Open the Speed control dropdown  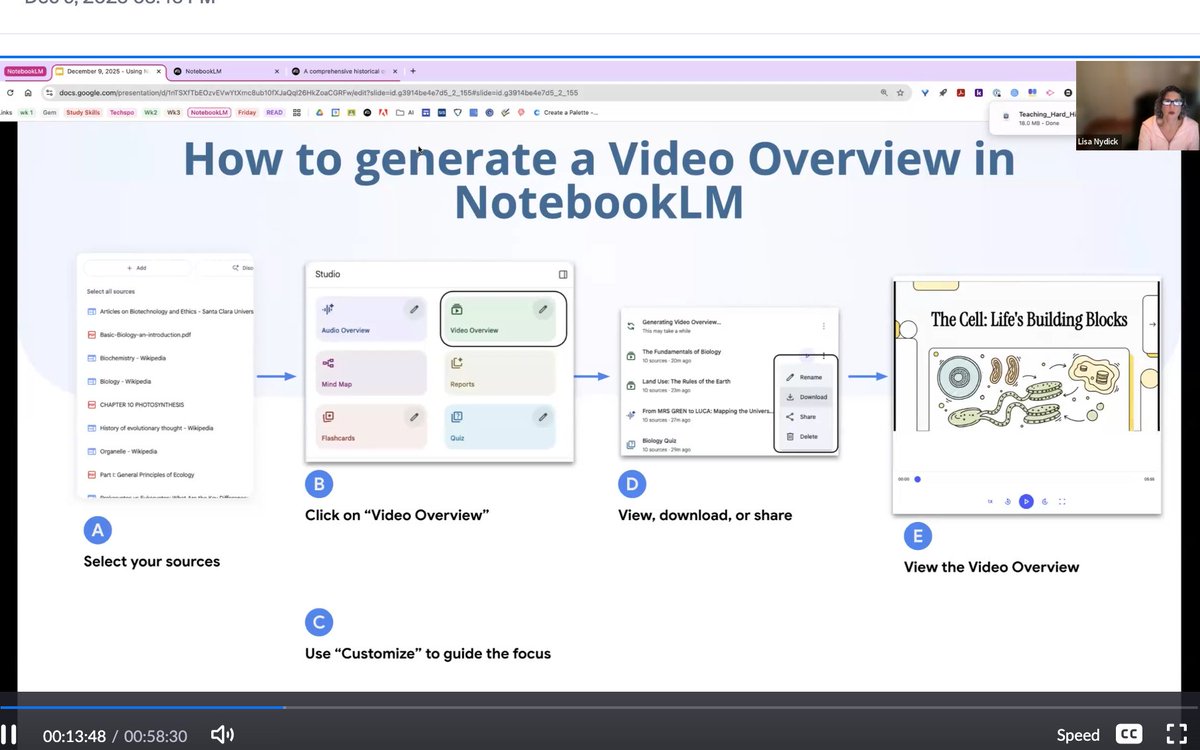(1078, 733)
